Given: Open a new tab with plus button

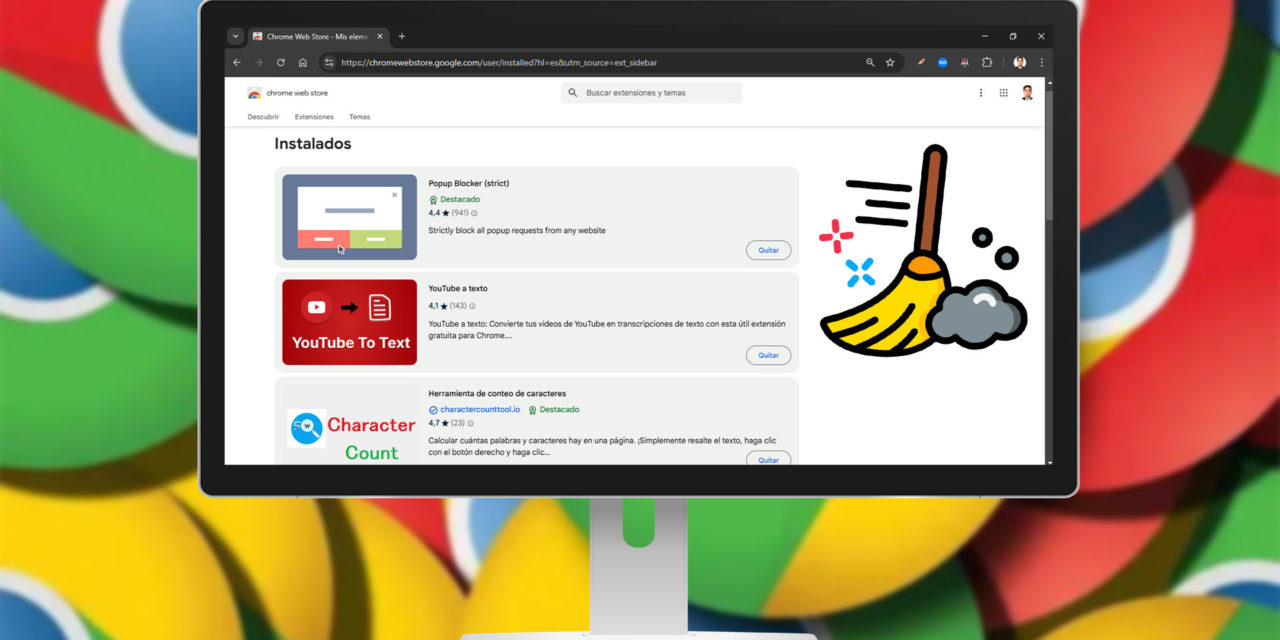Looking at the screenshot, I should tap(402, 36).
